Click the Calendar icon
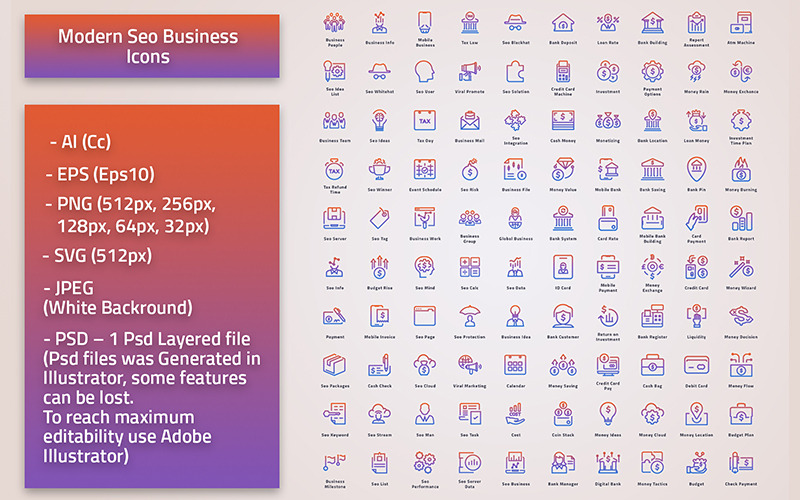The image size is (800, 500). click(515, 366)
